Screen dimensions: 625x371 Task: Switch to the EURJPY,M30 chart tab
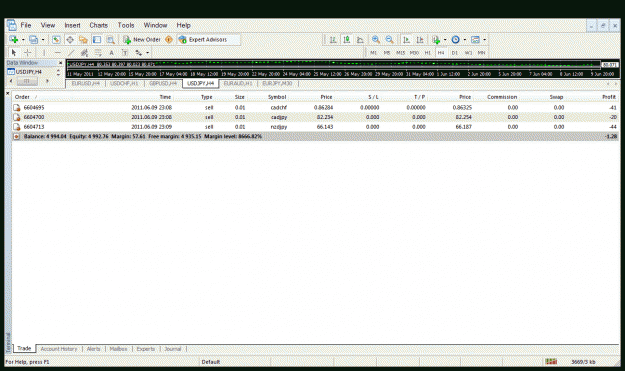pos(277,83)
